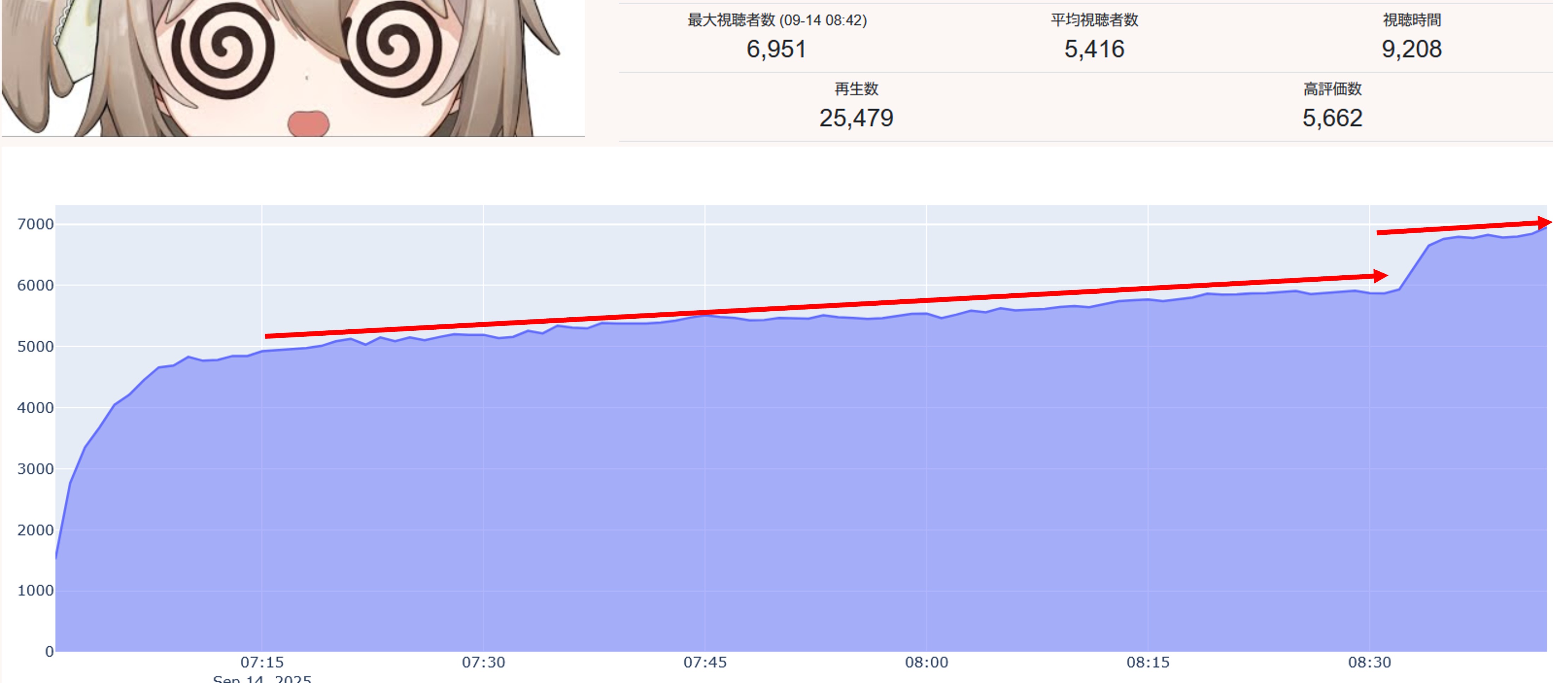Click the 高評価数 label text
This screenshot has height=683, width=1568.
click(1332, 89)
